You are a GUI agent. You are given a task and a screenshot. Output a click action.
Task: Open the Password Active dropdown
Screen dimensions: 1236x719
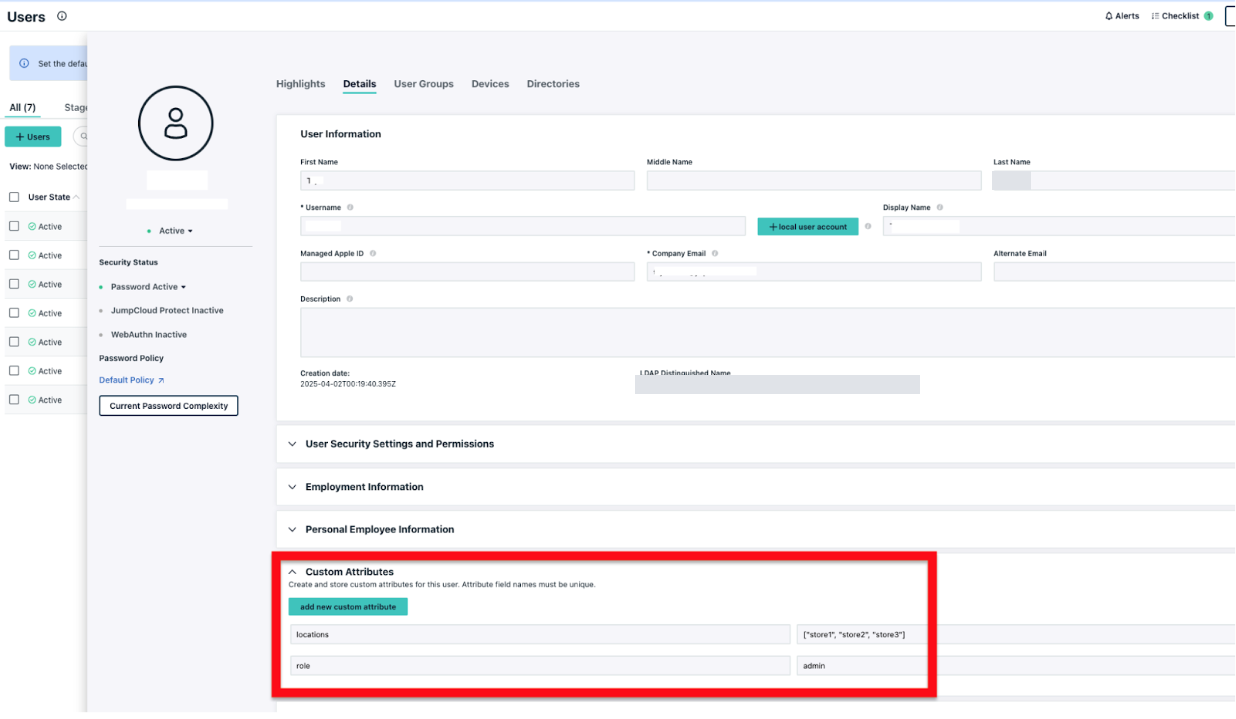[148, 287]
